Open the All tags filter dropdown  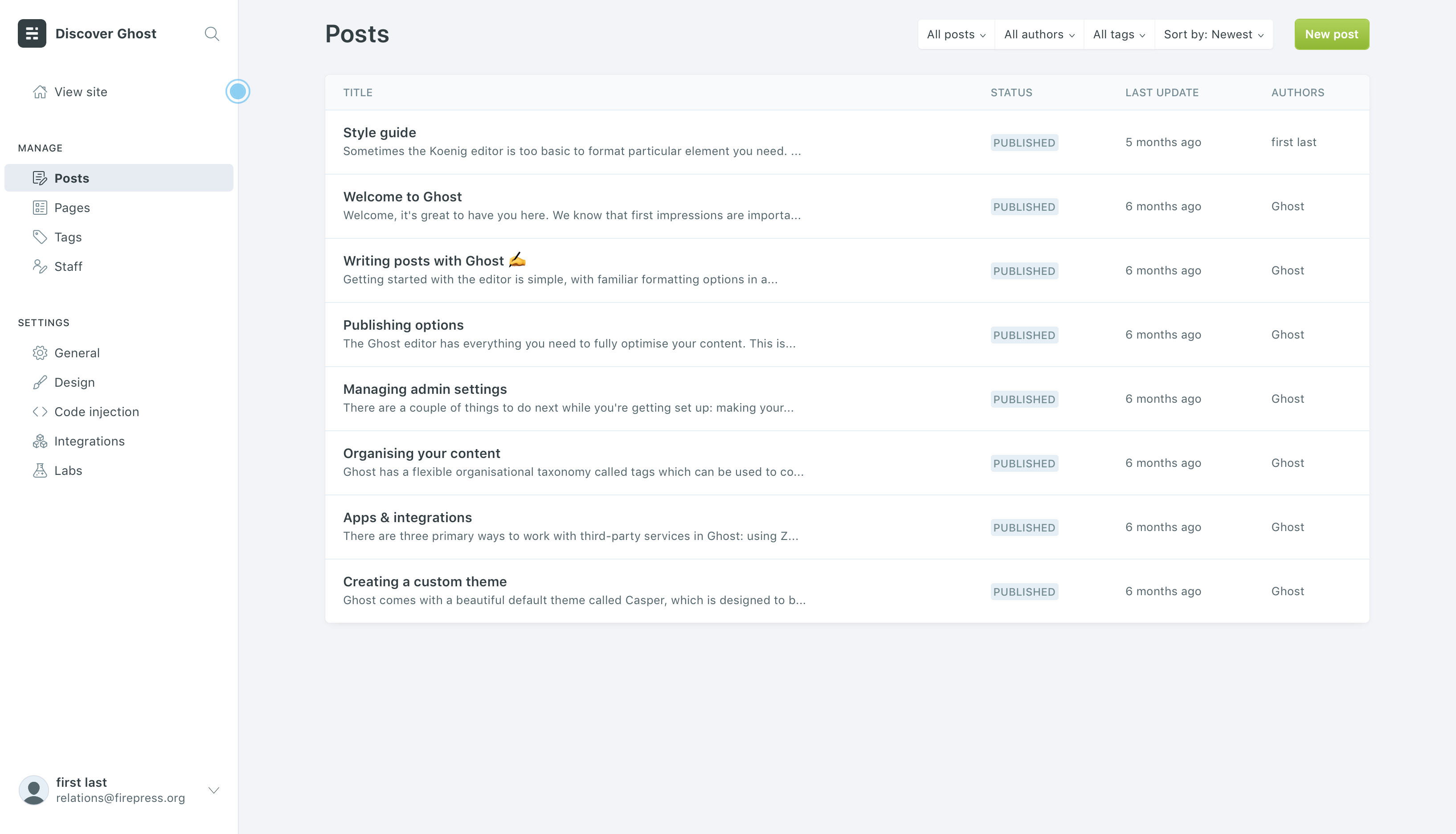(x=1119, y=34)
